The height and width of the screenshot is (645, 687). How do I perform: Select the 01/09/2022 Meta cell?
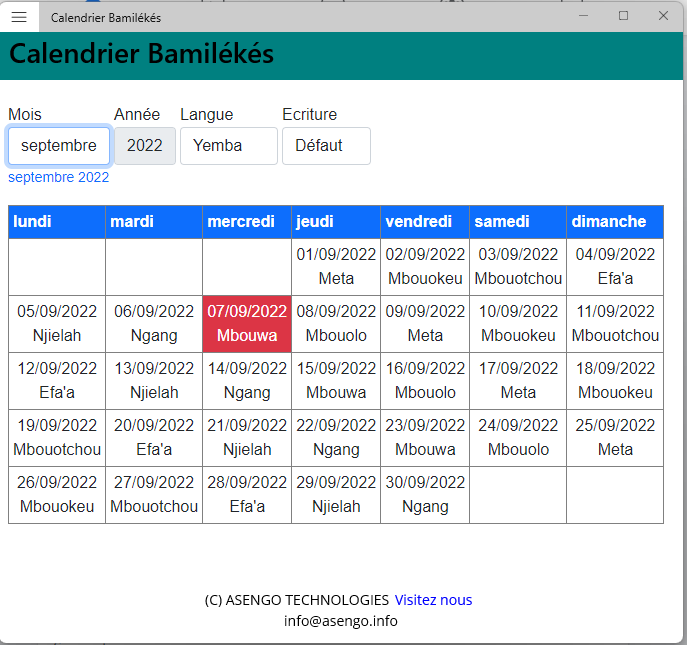(336, 267)
